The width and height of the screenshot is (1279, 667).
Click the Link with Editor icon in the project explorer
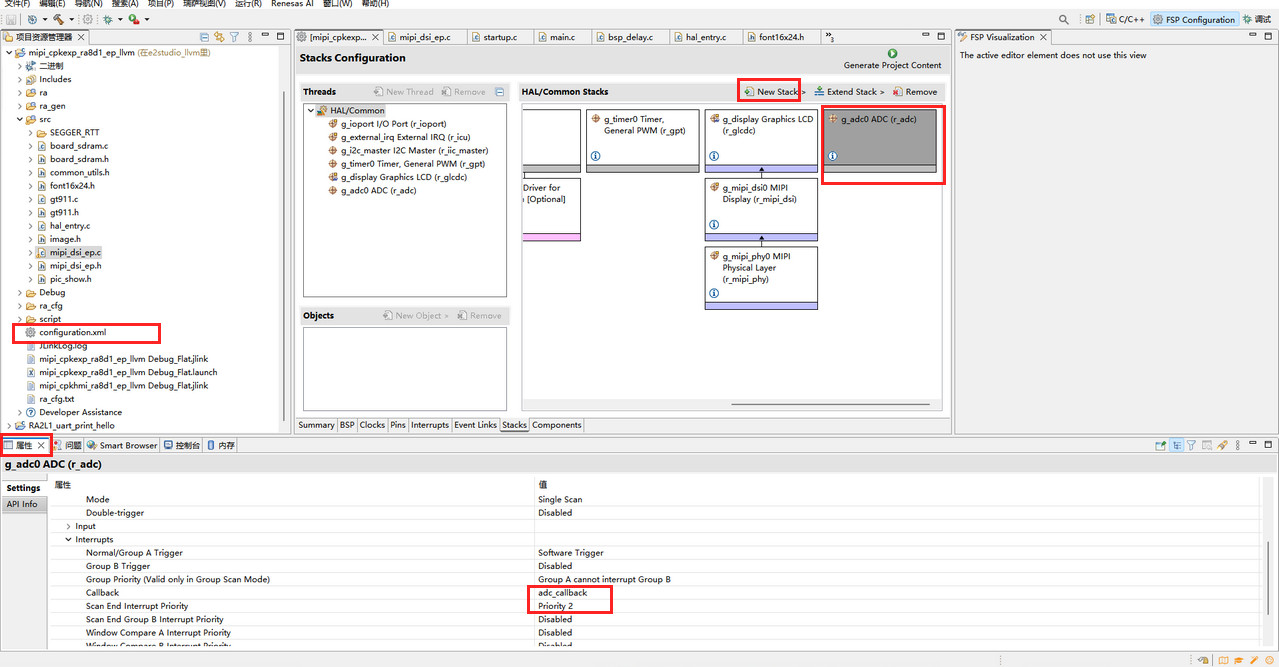[219, 37]
